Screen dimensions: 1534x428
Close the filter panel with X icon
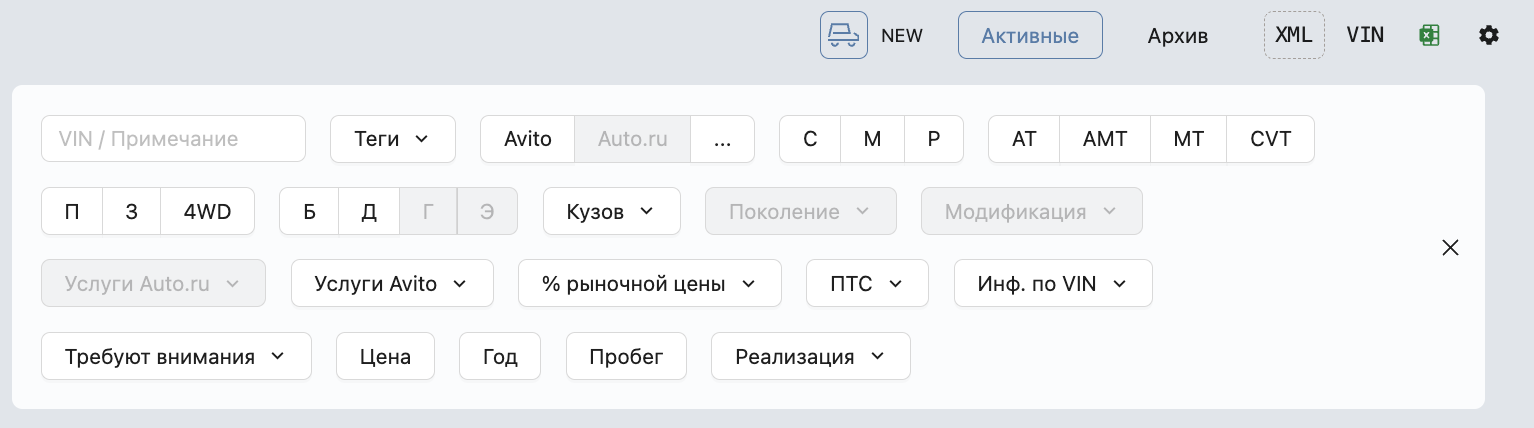(1450, 248)
